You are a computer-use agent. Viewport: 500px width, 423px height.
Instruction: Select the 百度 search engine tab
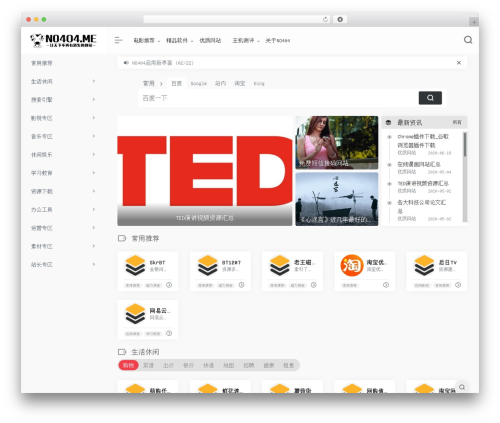(176, 83)
